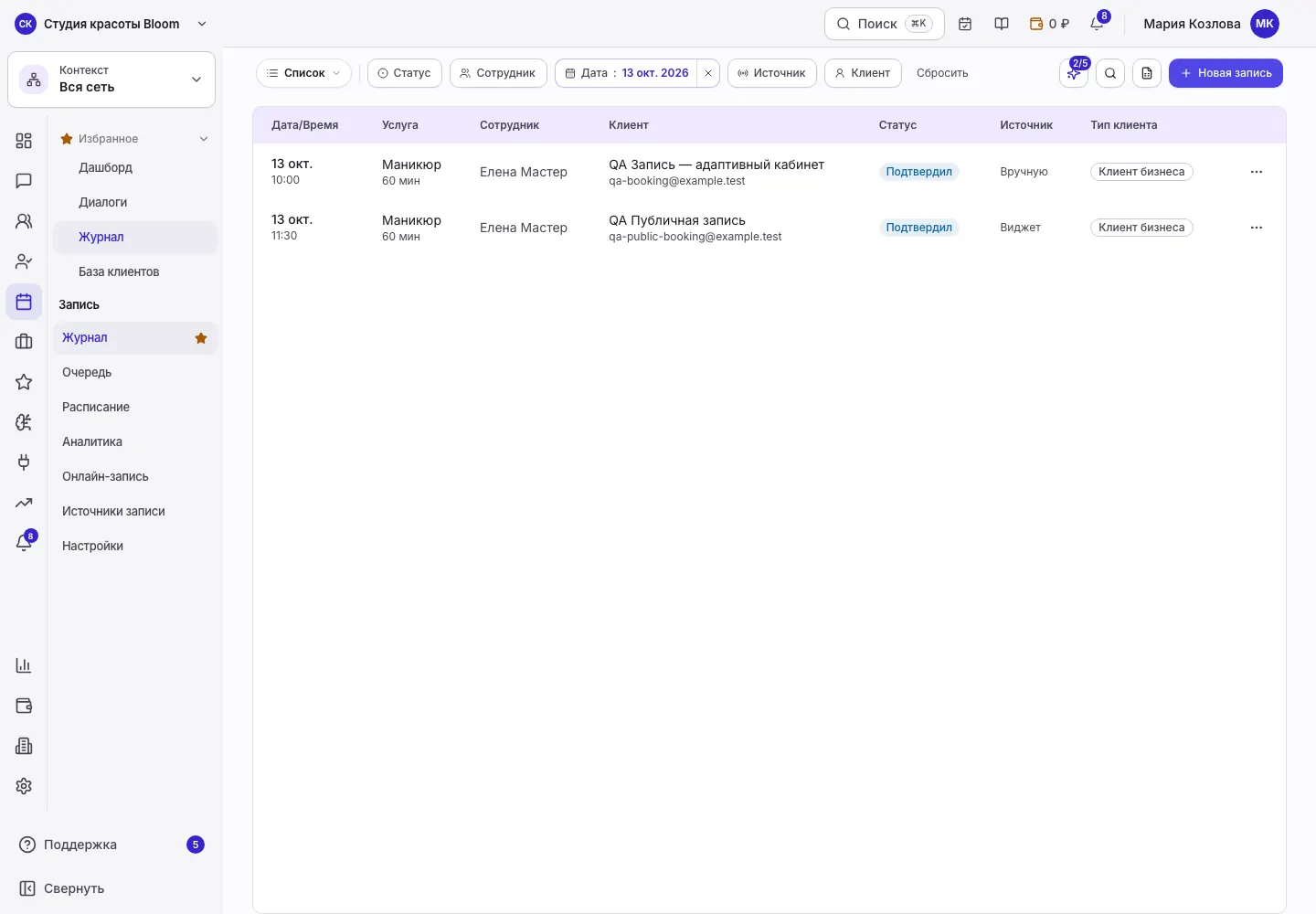The width and height of the screenshot is (1316, 914).
Task: Open Поддержка at the bottom of sidebar
Action: tap(111, 845)
